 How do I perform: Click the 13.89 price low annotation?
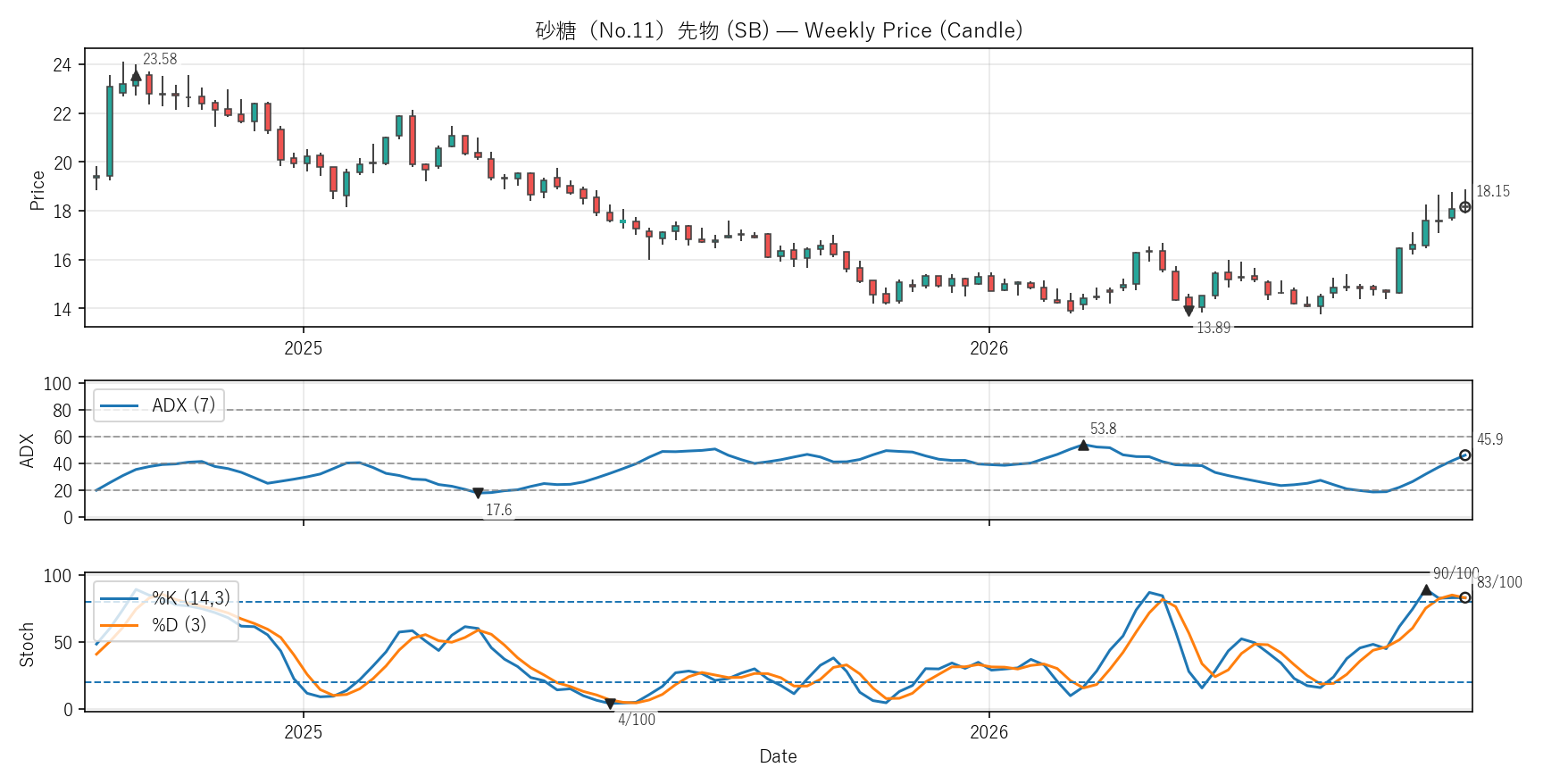[x=1214, y=328]
